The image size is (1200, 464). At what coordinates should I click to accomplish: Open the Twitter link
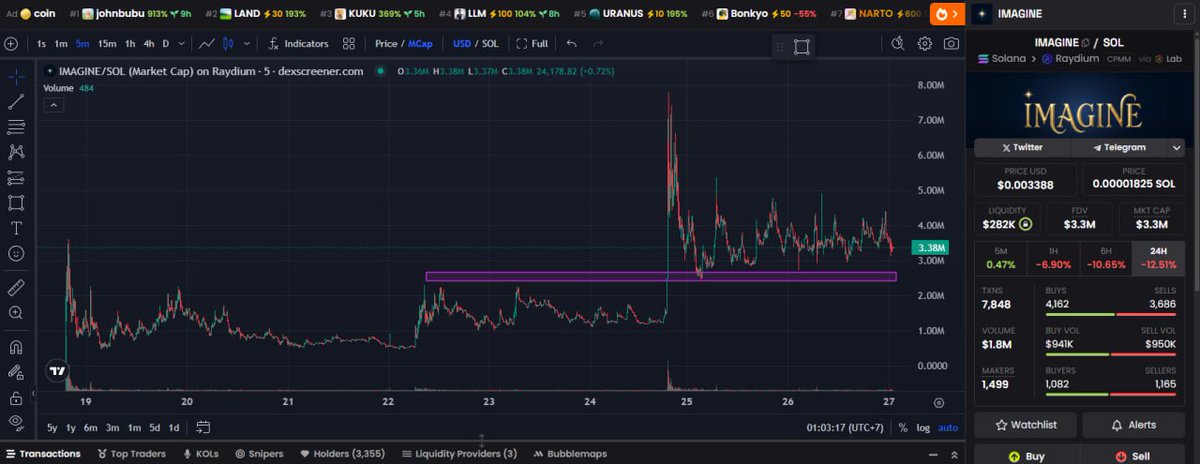[x=1021, y=147]
